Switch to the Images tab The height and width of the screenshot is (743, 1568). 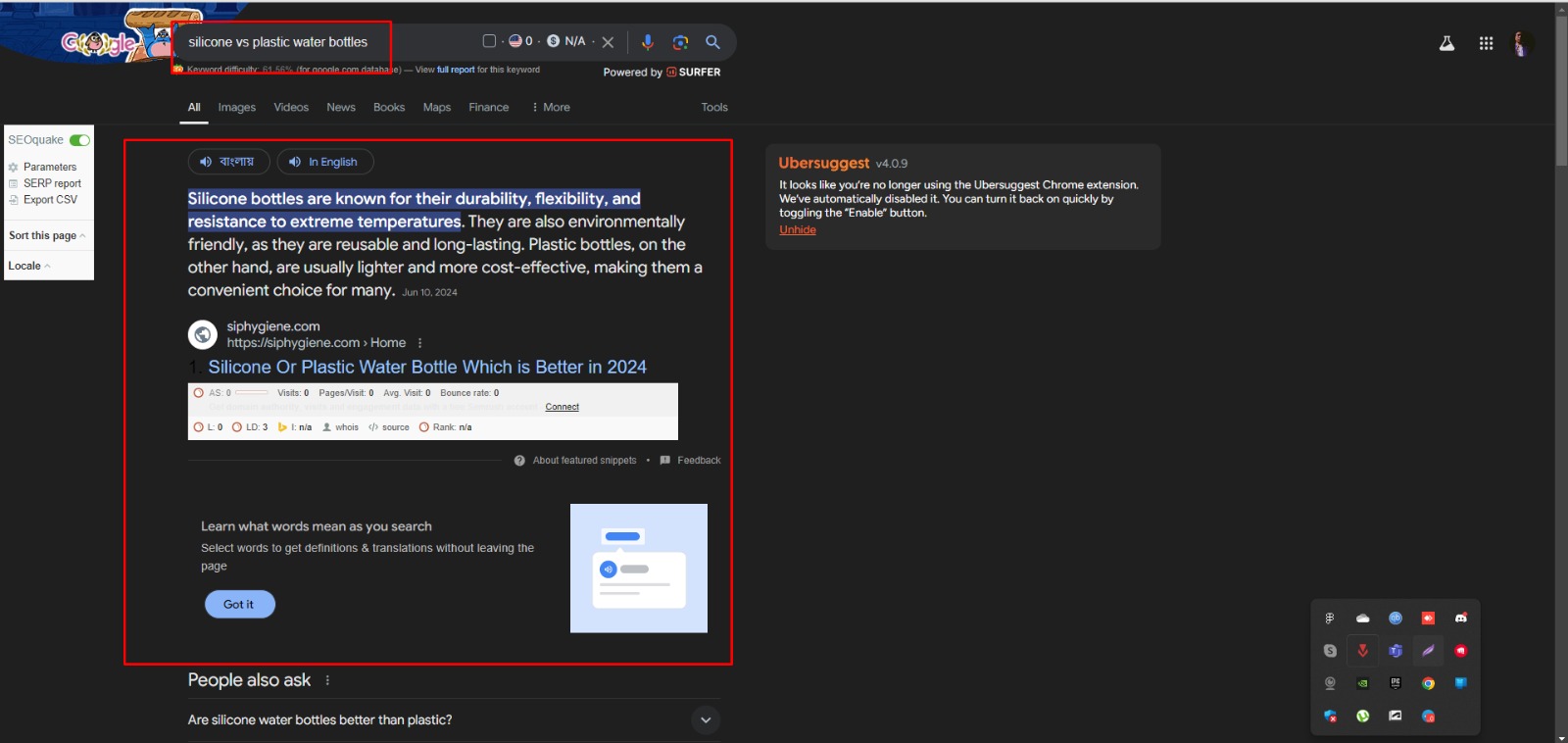click(236, 108)
